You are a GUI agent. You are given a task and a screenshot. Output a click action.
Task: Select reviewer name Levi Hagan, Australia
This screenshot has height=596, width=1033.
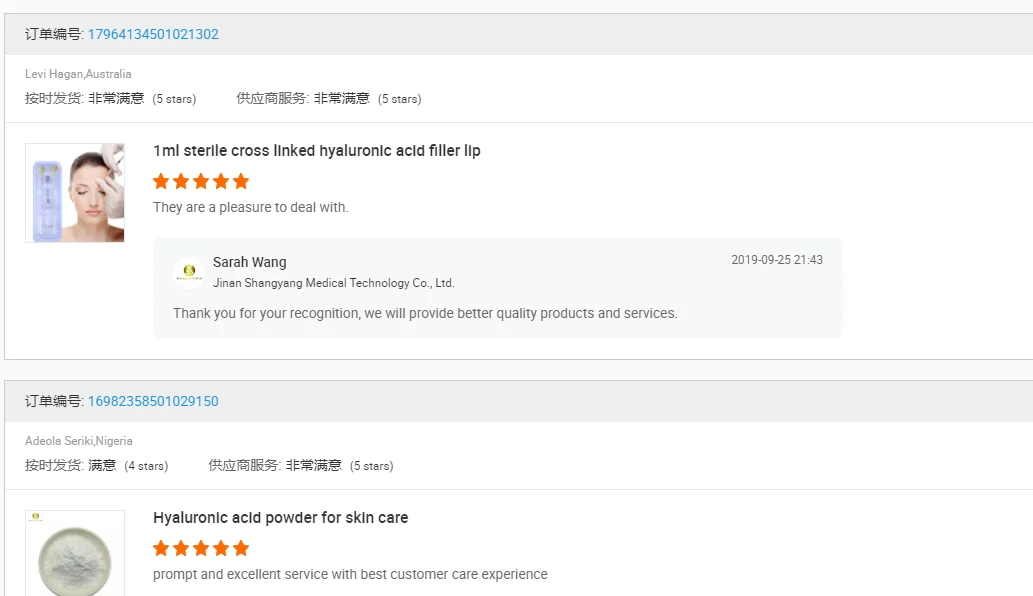[78, 74]
